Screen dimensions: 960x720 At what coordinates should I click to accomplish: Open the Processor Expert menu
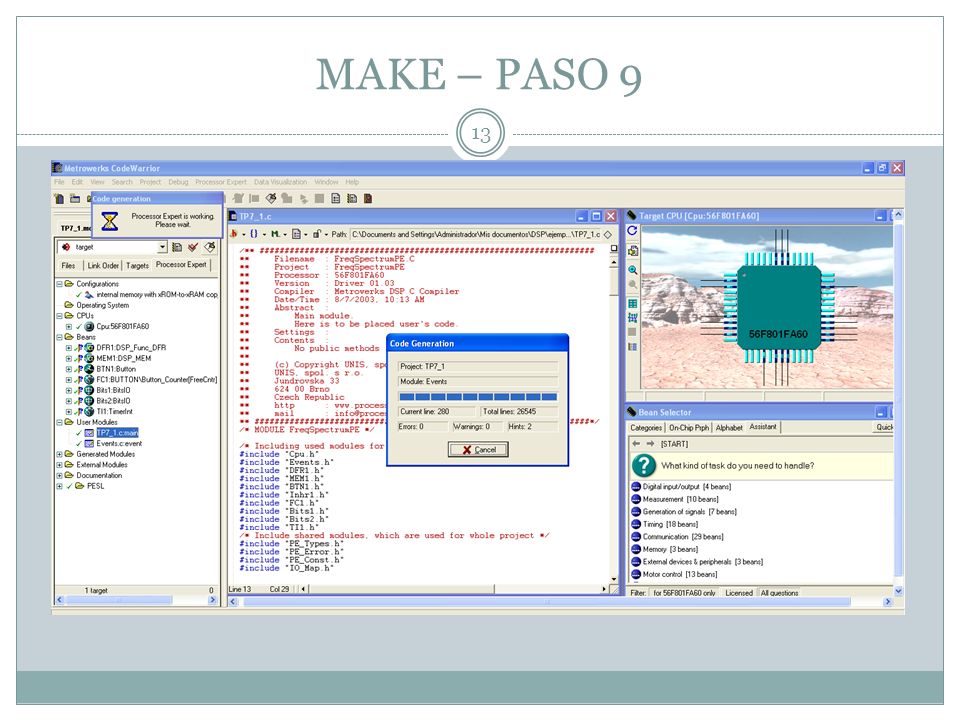point(220,182)
